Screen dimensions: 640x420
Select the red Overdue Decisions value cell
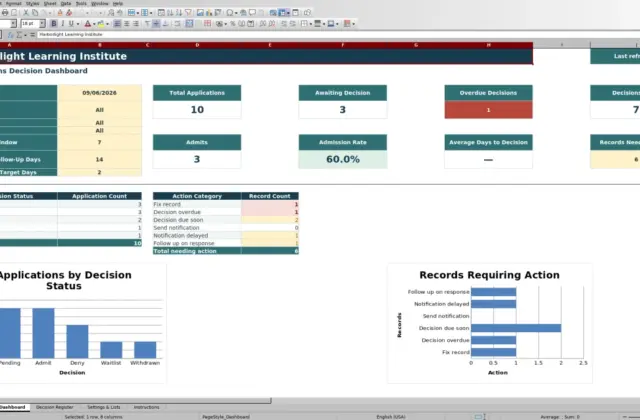(x=489, y=110)
